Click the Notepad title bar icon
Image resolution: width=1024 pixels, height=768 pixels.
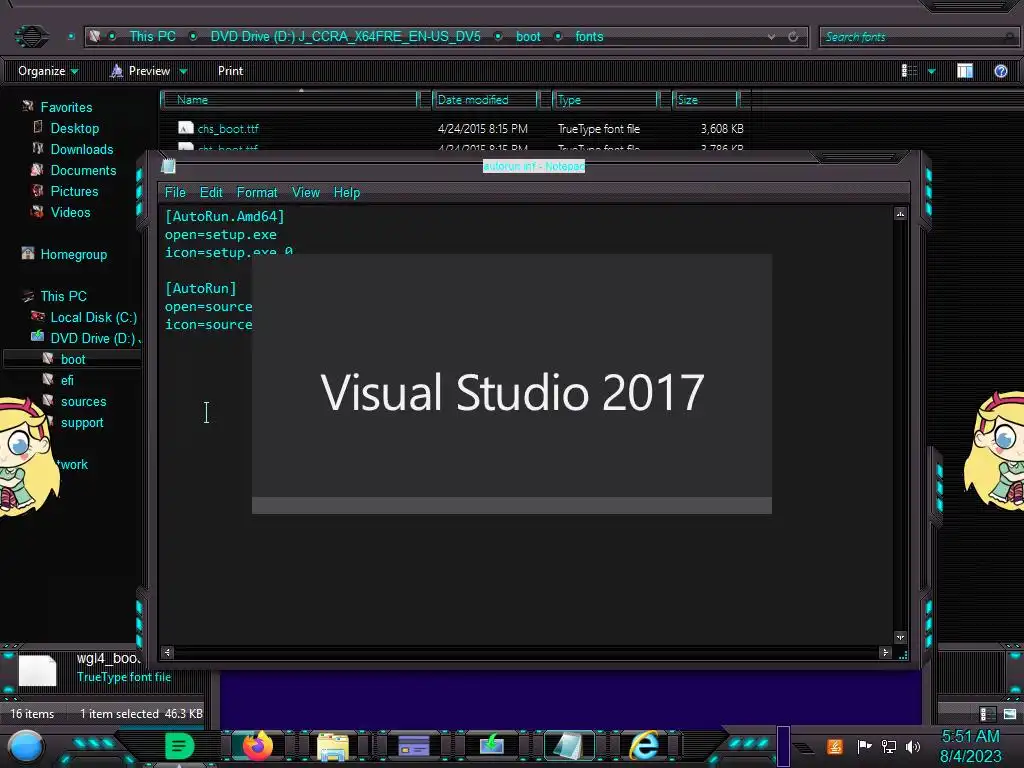(168, 166)
